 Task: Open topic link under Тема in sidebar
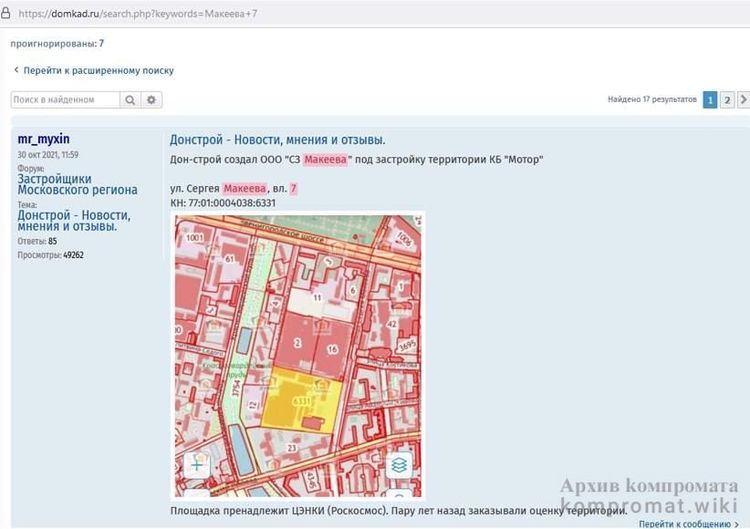tap(74, 220)
